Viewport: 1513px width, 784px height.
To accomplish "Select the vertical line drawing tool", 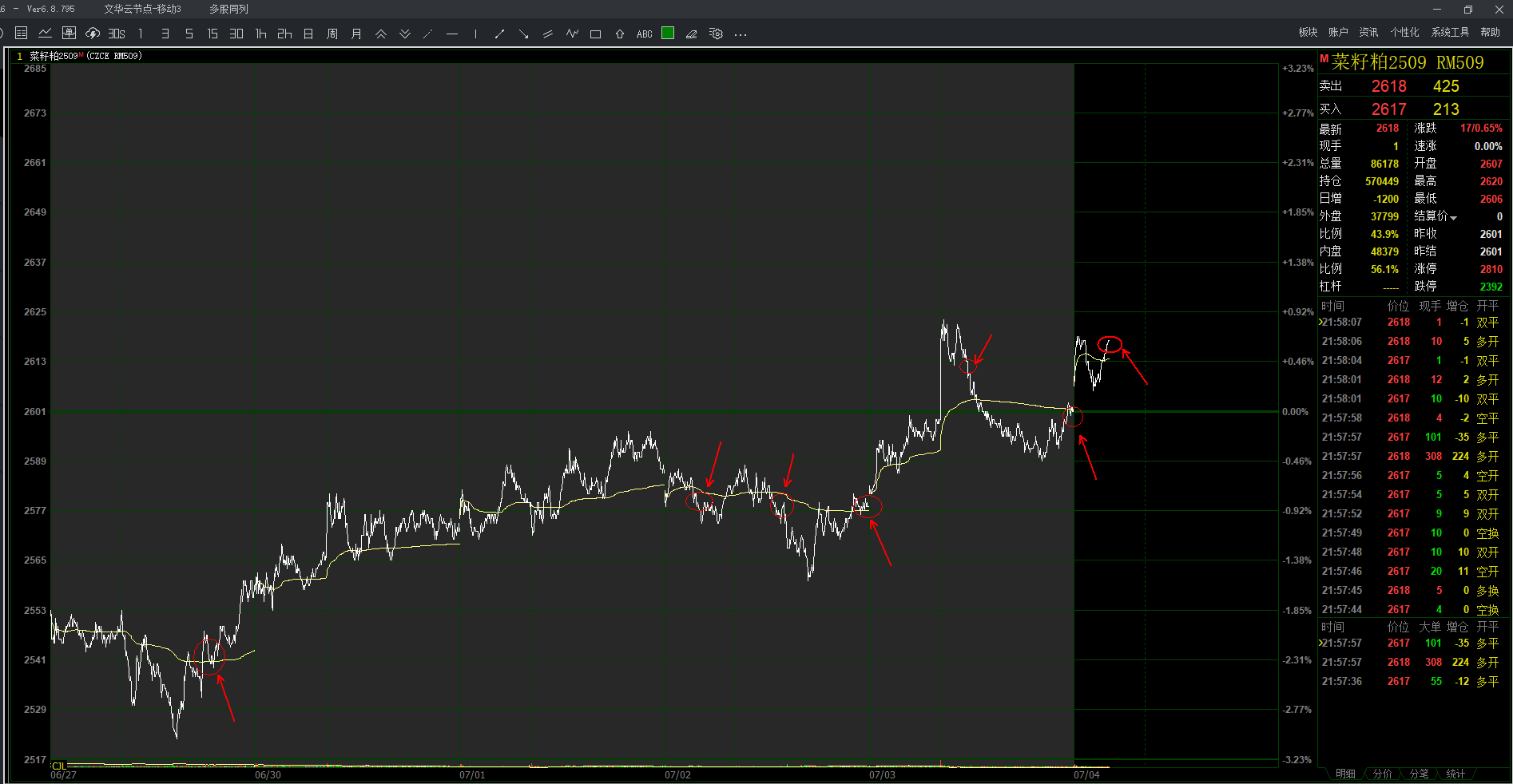I will [x=475, y=34].
